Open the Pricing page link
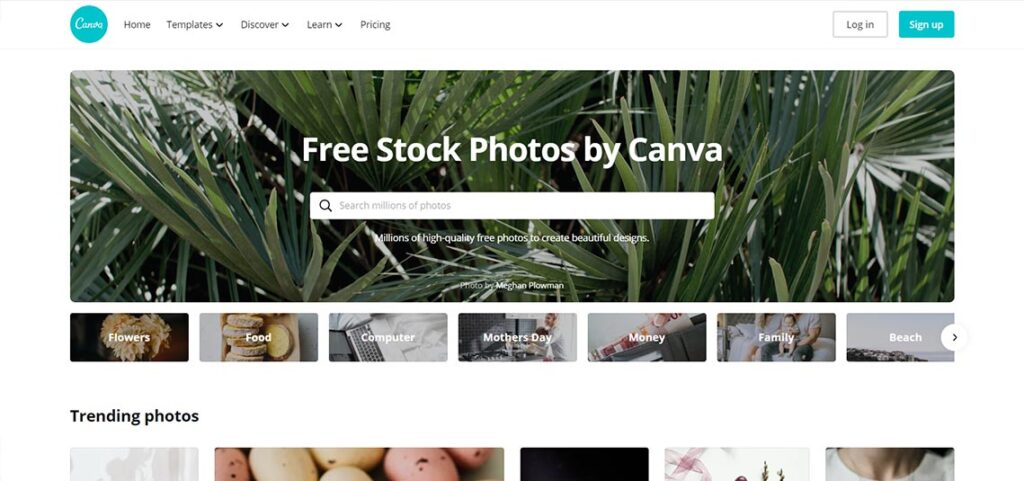Image resolution: width=1024 pixels, height=481 pixels. pyautogui.click(x=375, y=25)
